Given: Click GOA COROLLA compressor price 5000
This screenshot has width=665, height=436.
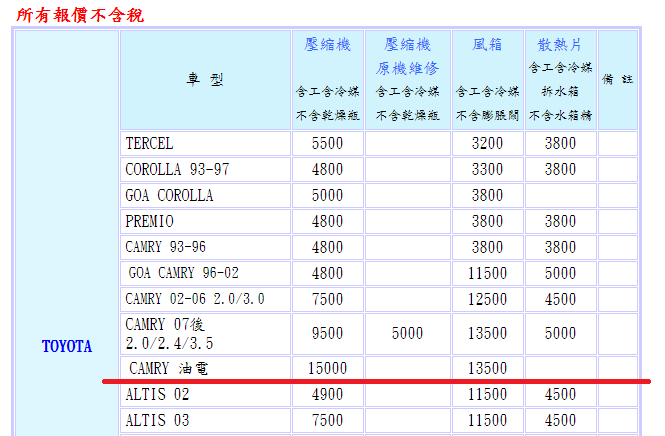Looking at the screenshot, I should pyautogui.click(x=327, y=195).
